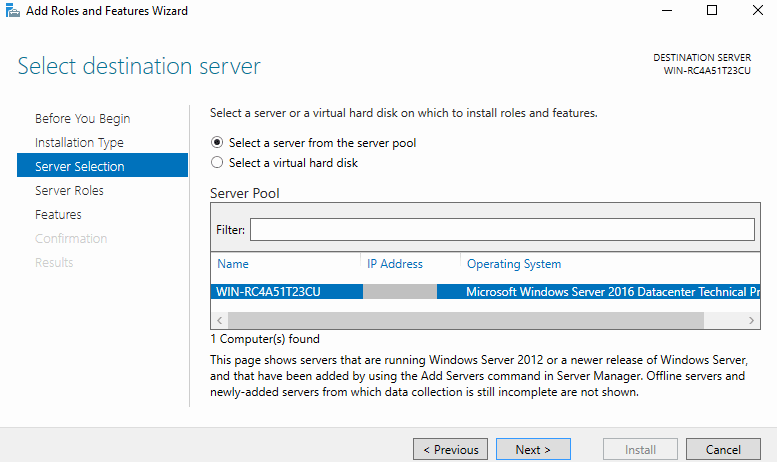
Task: Go to Before You Begin step
Action: pyautogui.click(x=82, y=119)
